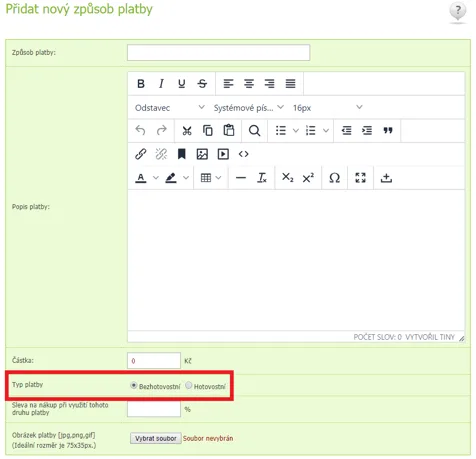Toggle fullscreen editor mode
Screen dimensions: 476x459
click(x=360, y=178)
